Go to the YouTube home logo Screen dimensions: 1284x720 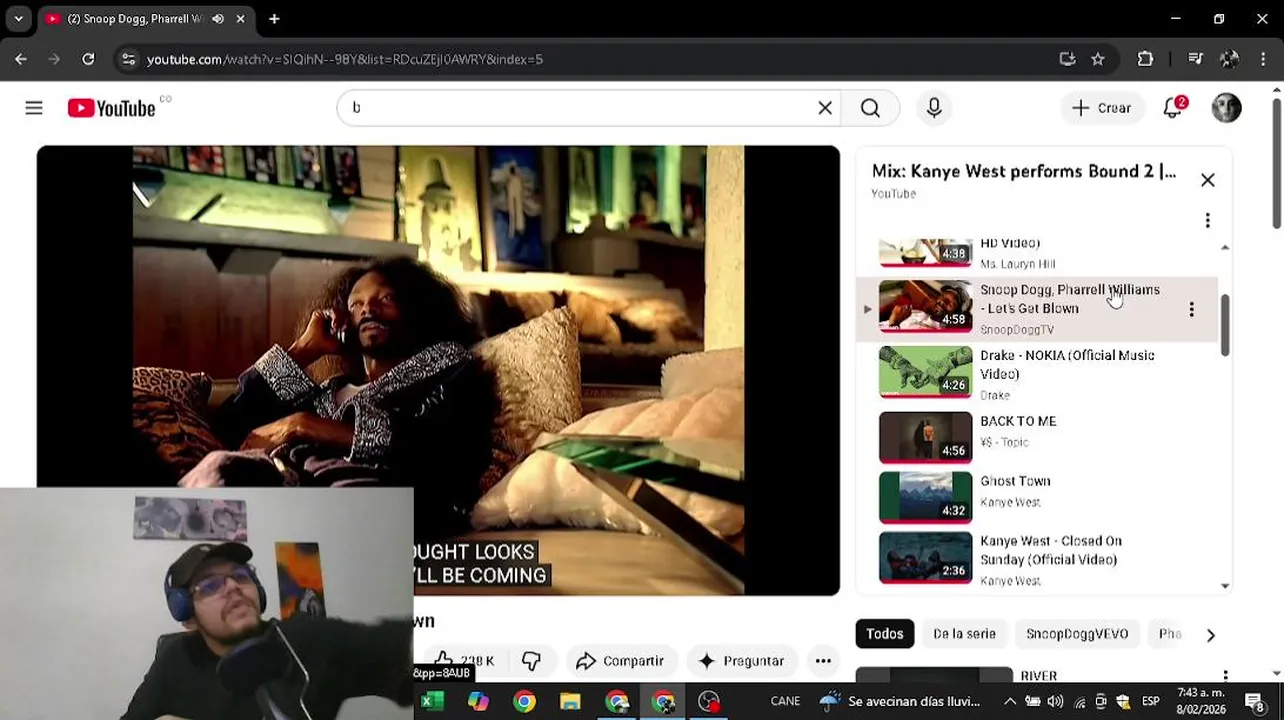pos(111,108)
